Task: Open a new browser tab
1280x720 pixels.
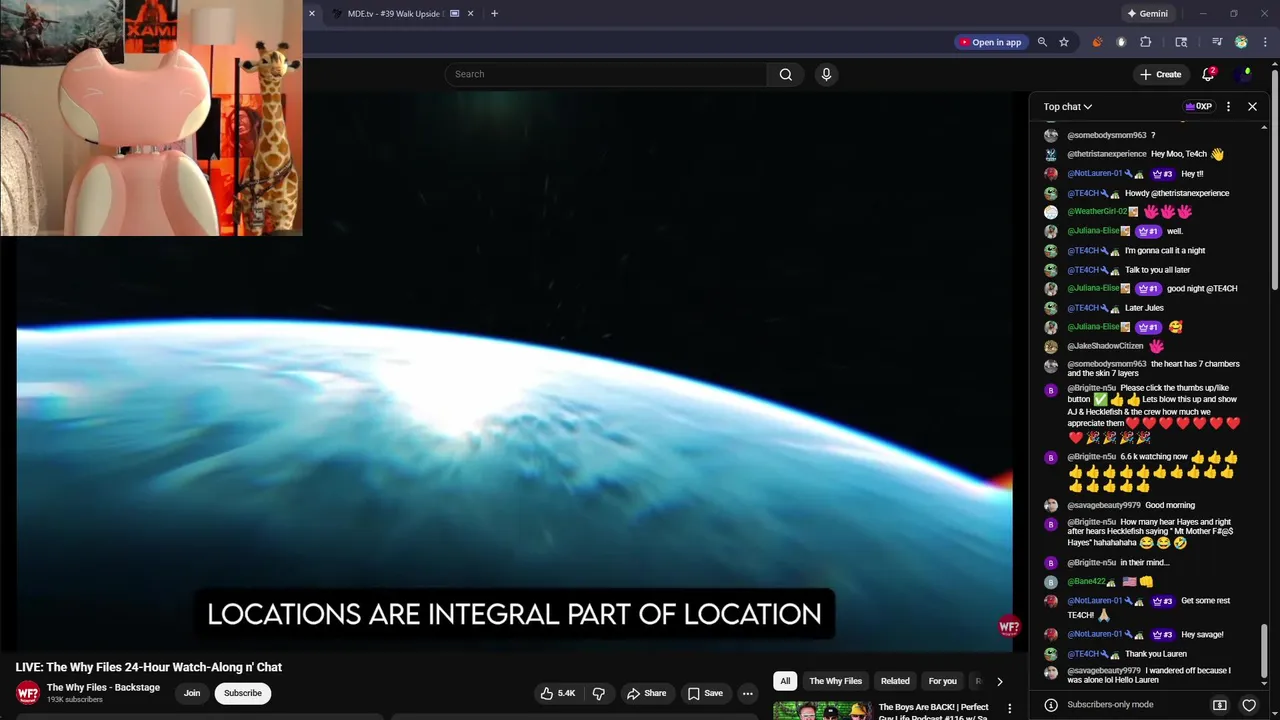Action: click(x=494, y=14)
